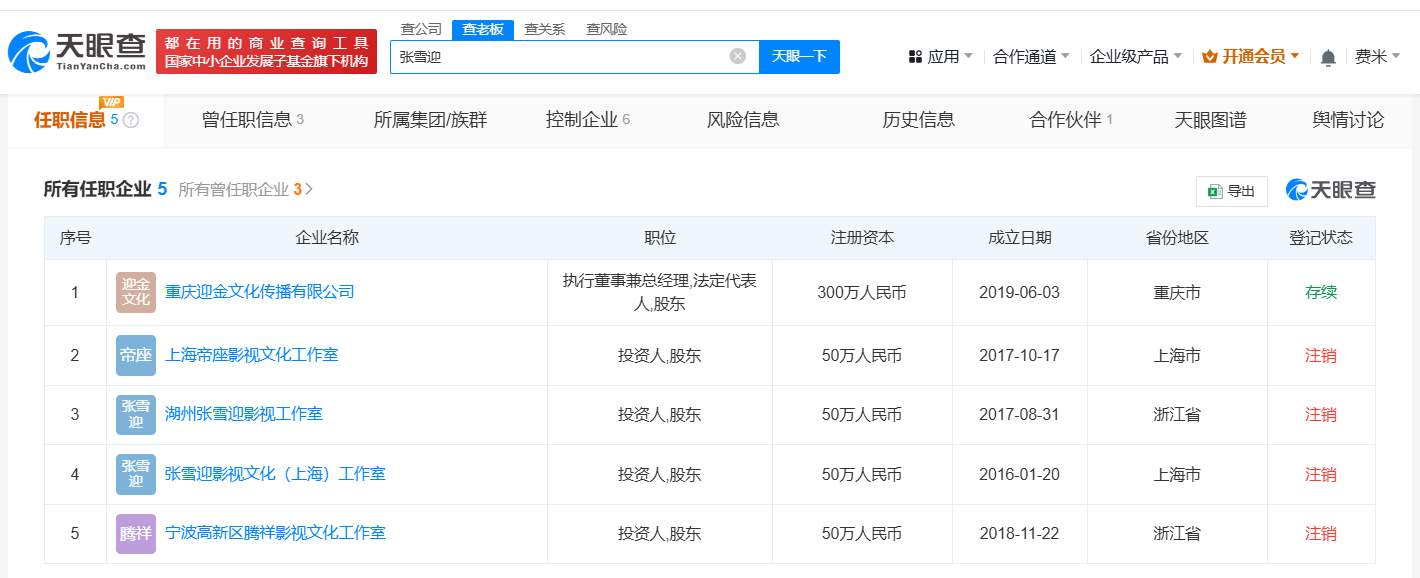Screen dimensions: 1420x578
Task: Click the 腾祥 company logo thumbnail
Action: pos(136,533)
